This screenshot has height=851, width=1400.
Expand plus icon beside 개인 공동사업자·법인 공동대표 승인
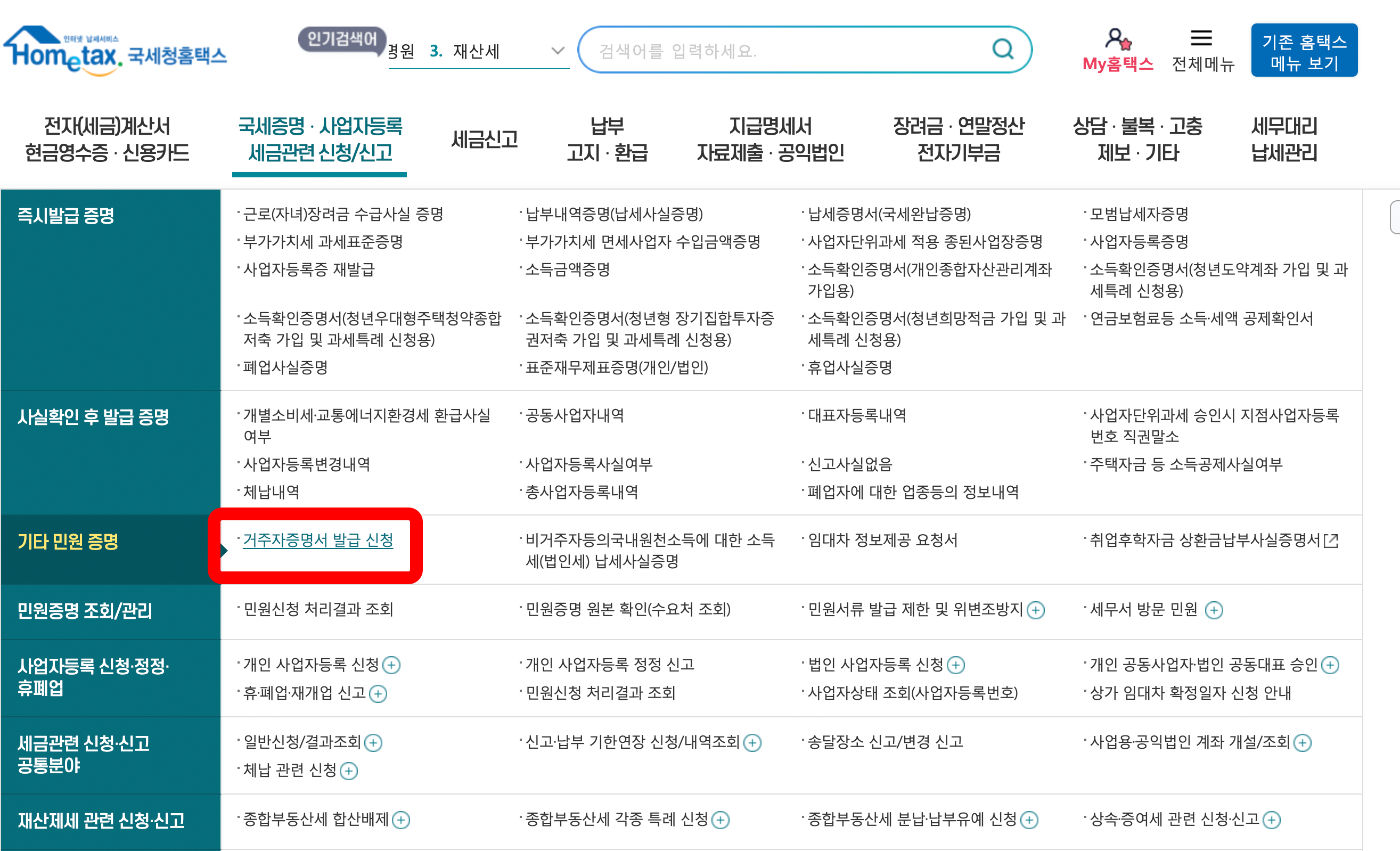click(1330, 665)
